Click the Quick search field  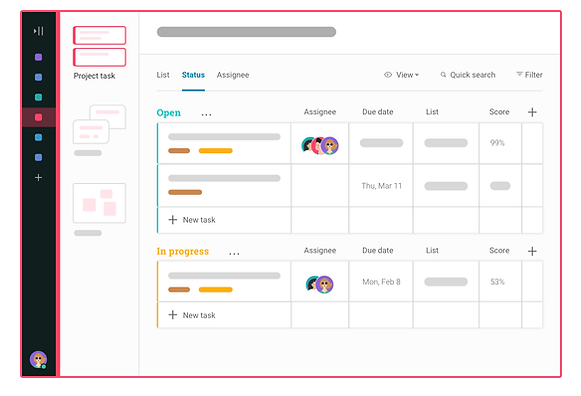[468, 75]
